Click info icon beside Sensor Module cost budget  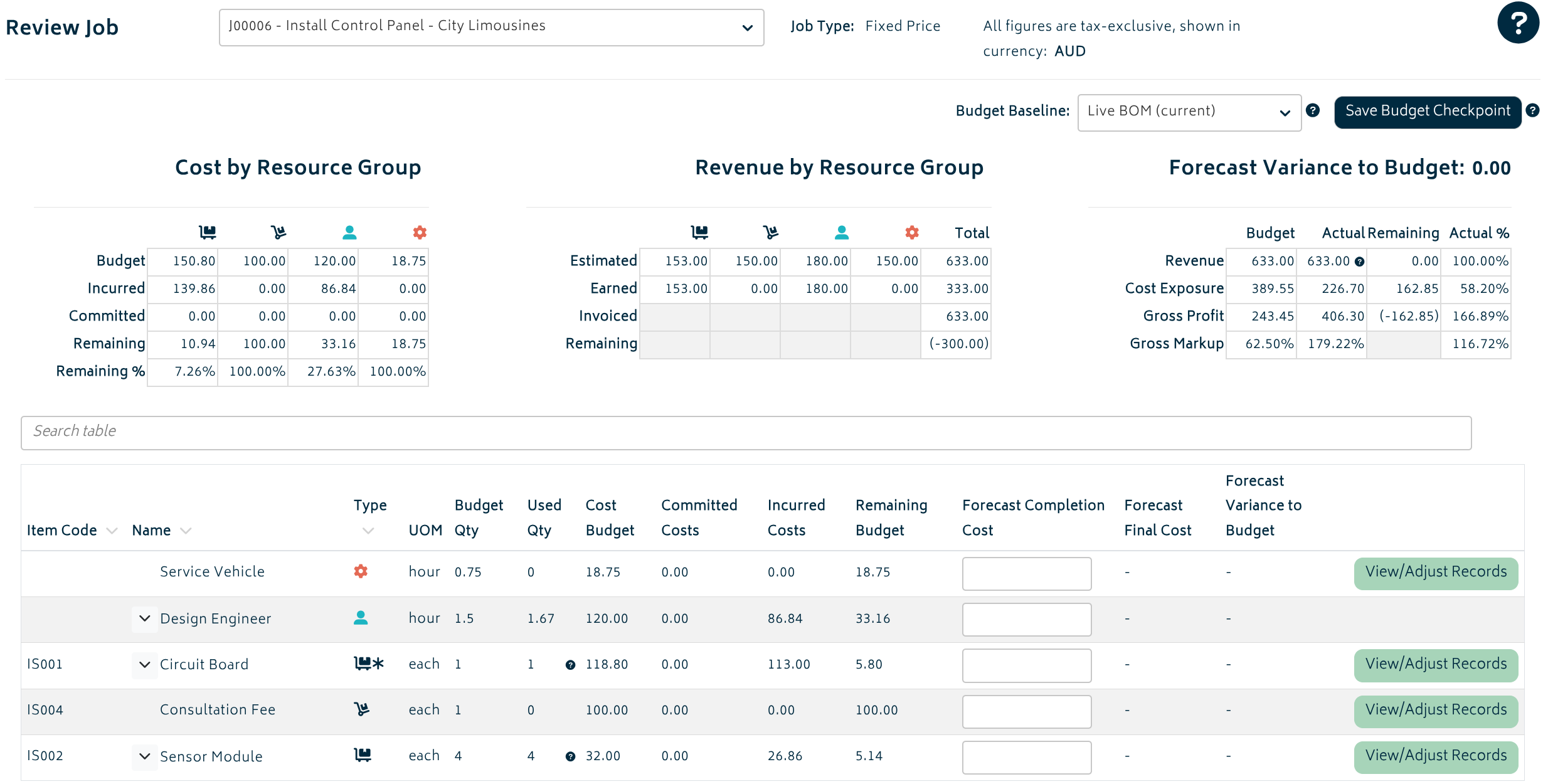point(570,756)
